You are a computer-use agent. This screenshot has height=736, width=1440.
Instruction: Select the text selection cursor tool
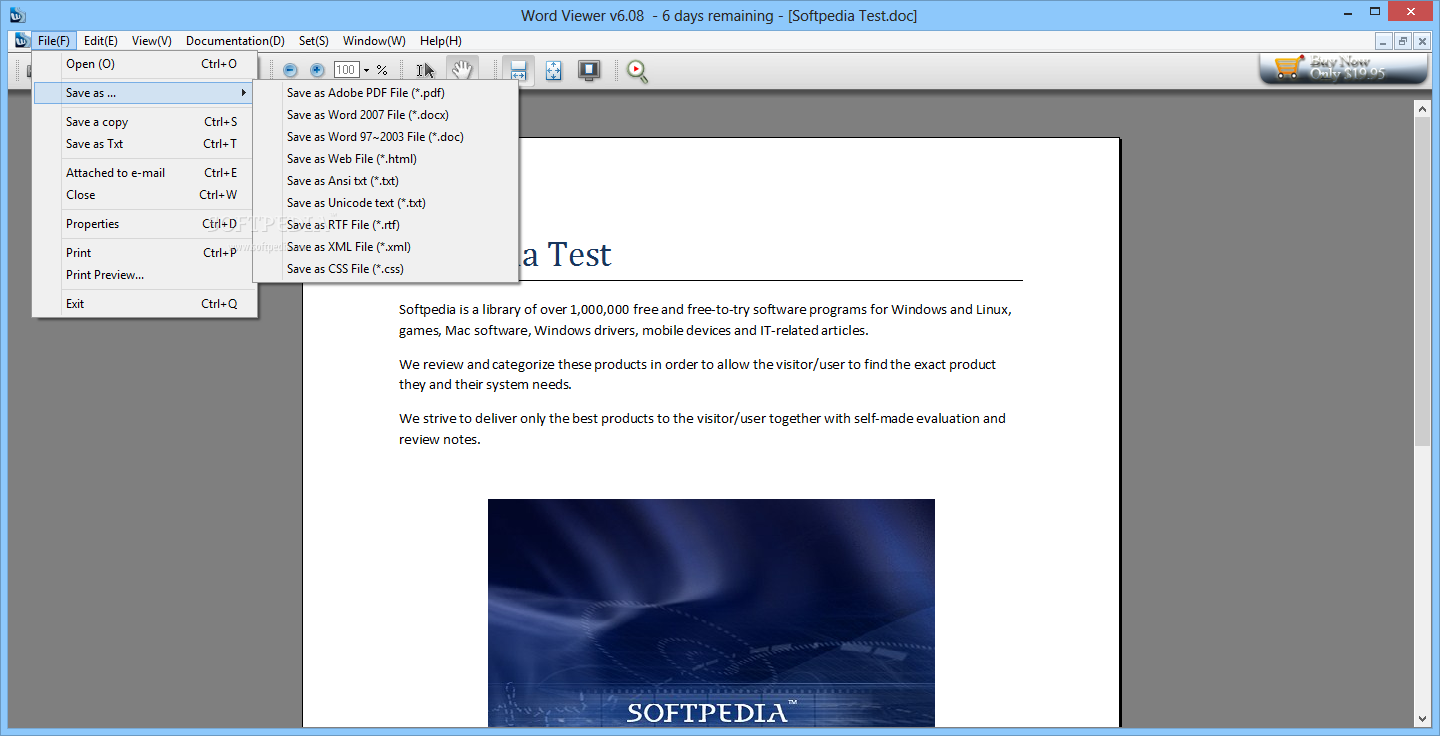click(426, 70)
